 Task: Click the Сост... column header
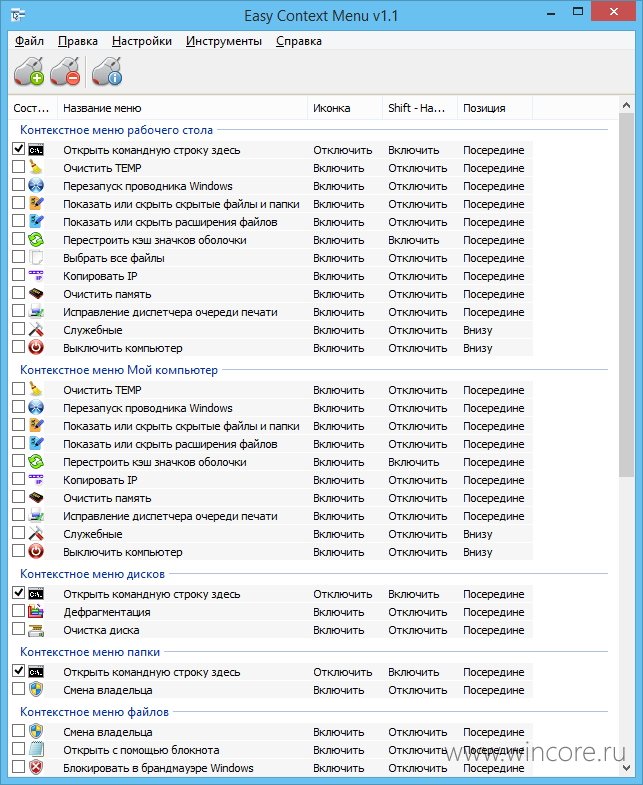tap(33, 108)
